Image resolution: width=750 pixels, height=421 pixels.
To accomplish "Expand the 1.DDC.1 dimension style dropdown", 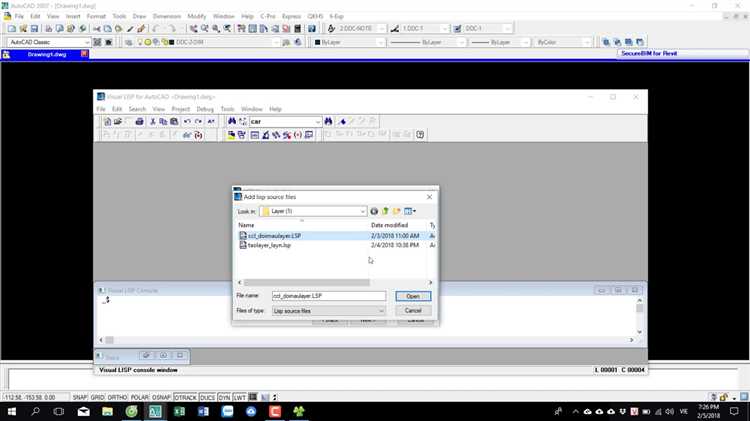I will click(x=445, y=29).
